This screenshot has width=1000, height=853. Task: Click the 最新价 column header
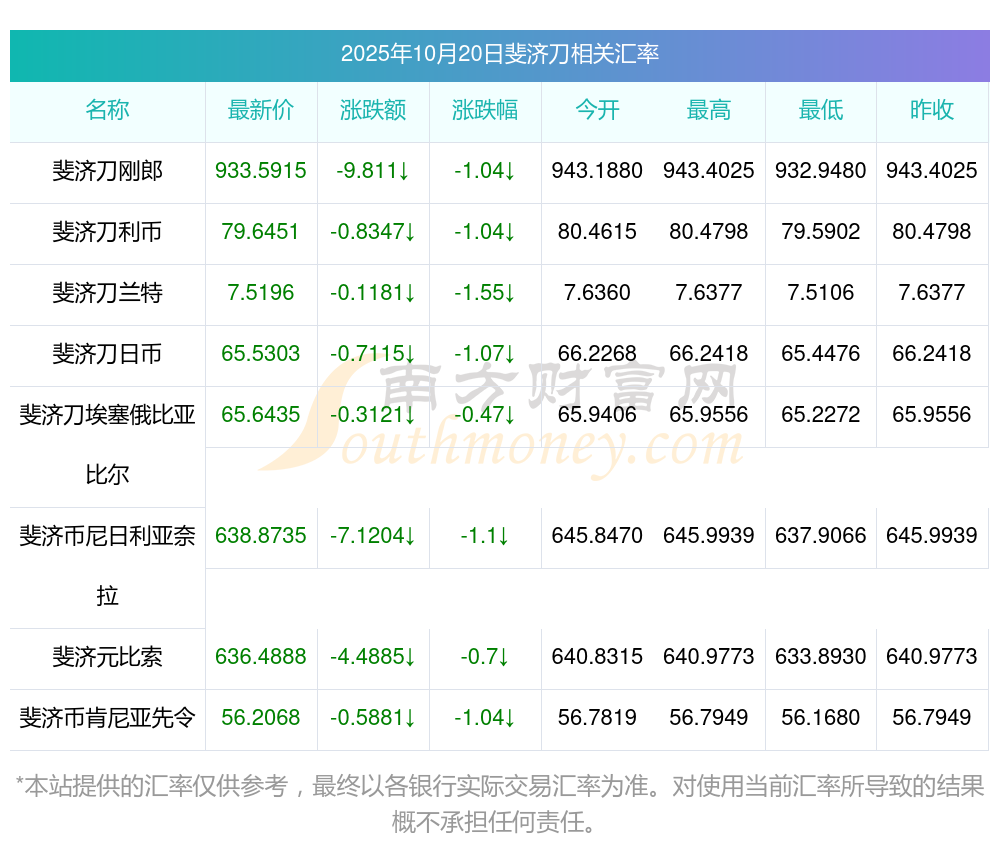(261, 110)
